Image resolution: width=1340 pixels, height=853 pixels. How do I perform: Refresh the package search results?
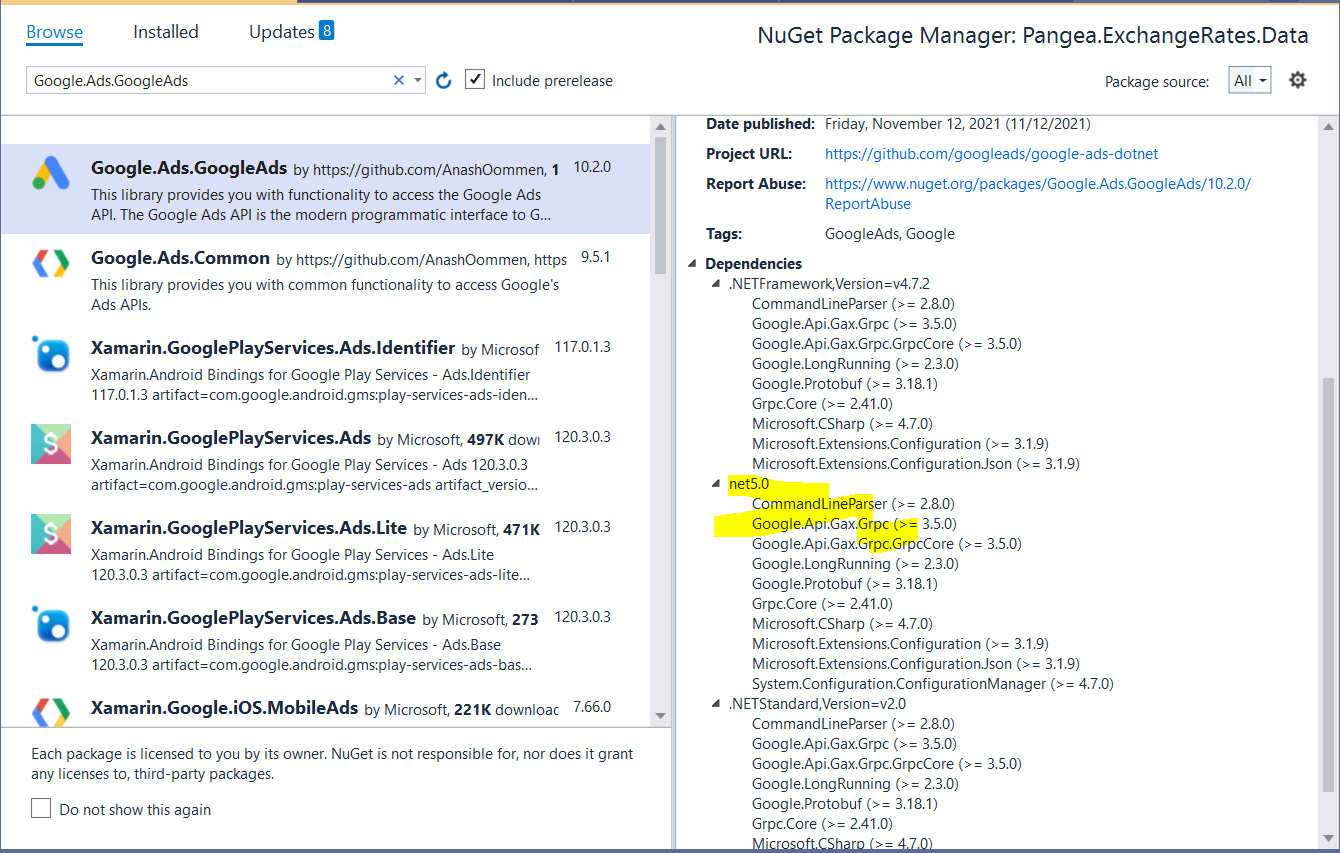(443, 79)
